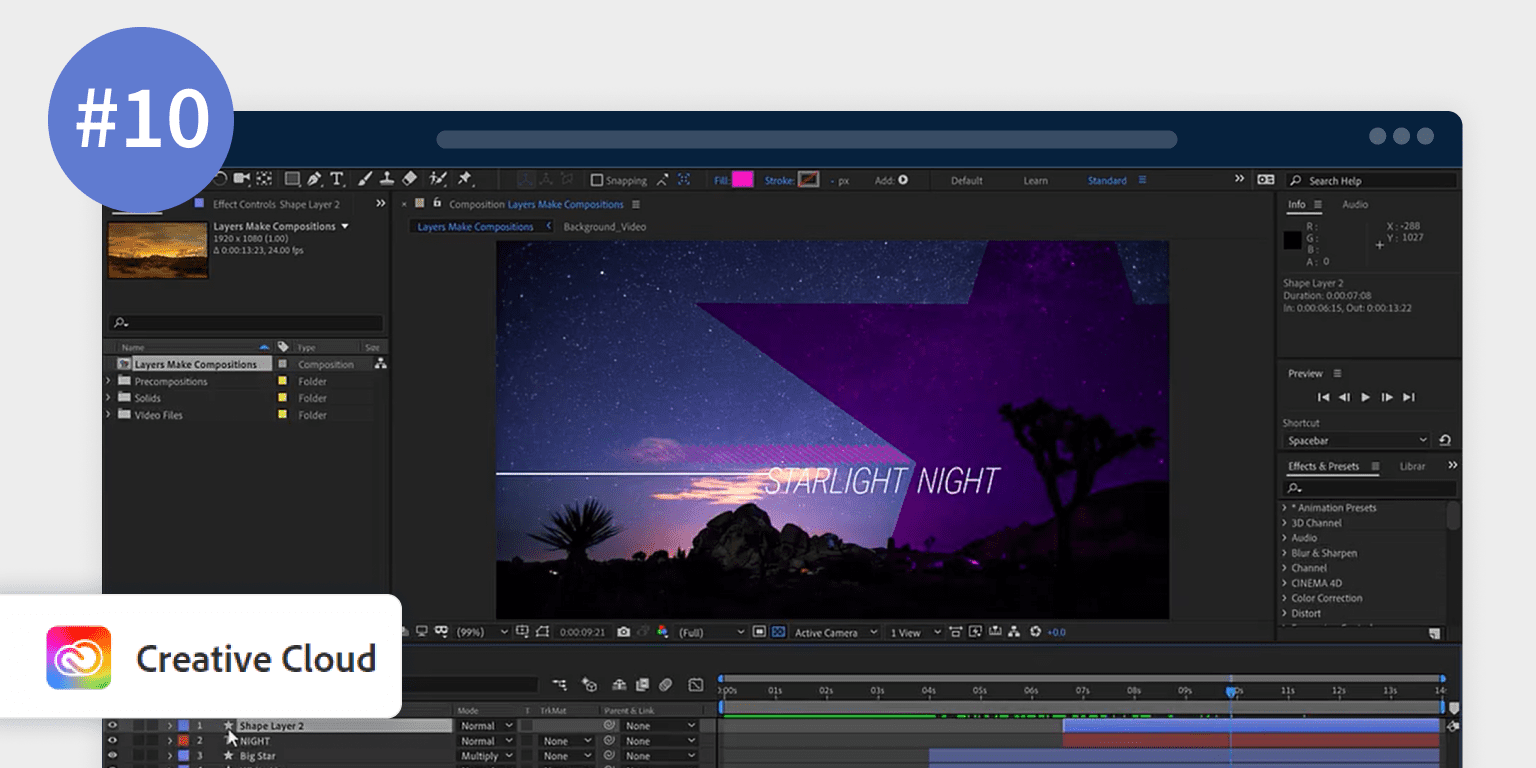
Task: Click the Add shape contents button
Action: coord(903,180)
